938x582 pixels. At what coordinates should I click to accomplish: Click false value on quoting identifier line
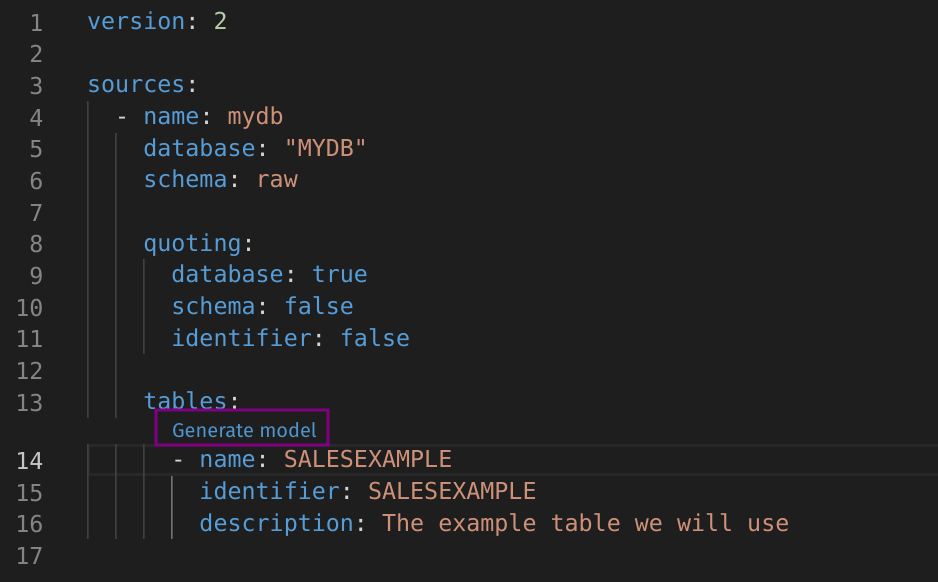375,338
